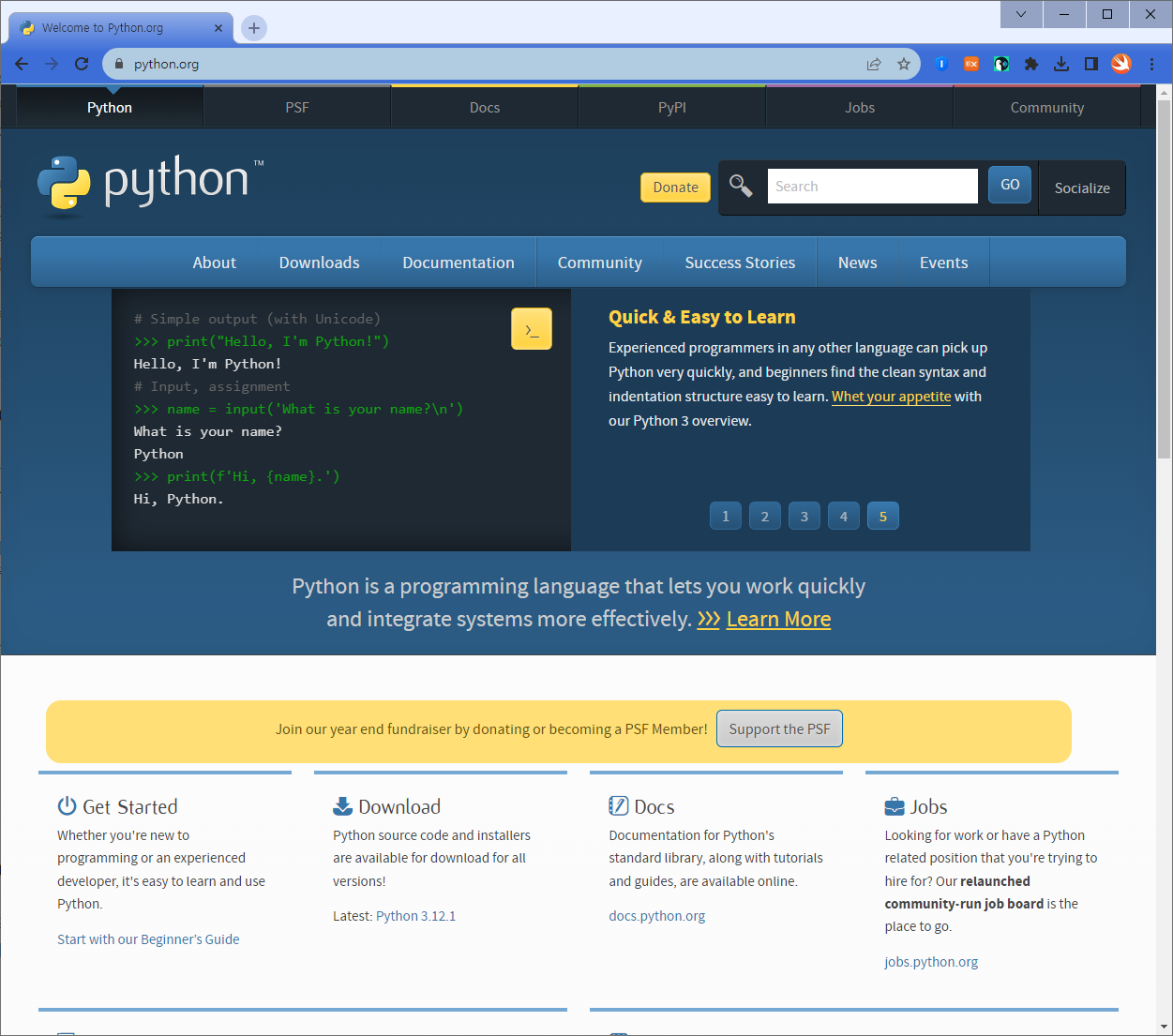Click the Docs section notepad icon

619,805
